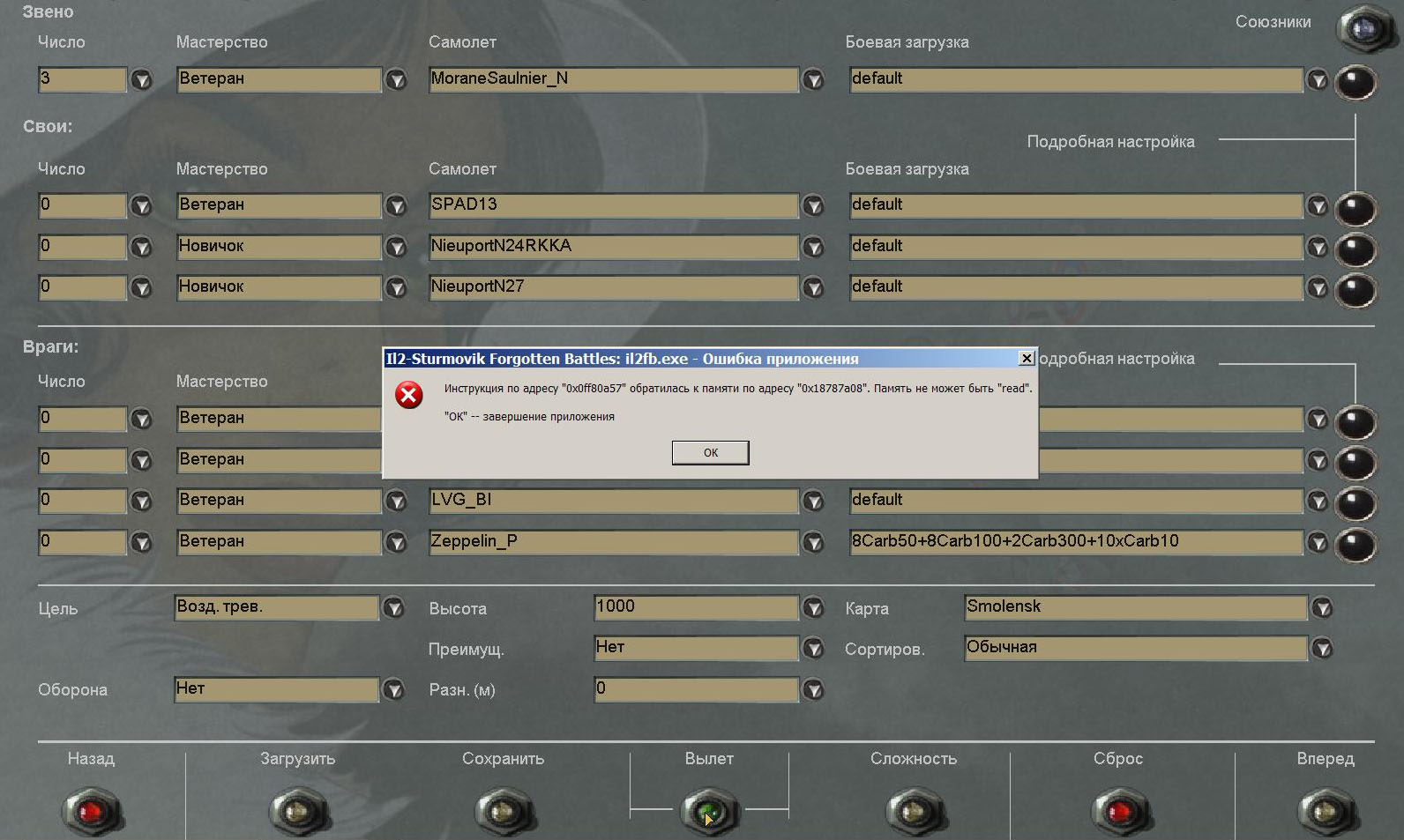Image resolution: width=1404 pixels, height=840 pixels.
Task: Open the Карта dropdown arrow
Action: (x=1321, y=608)
